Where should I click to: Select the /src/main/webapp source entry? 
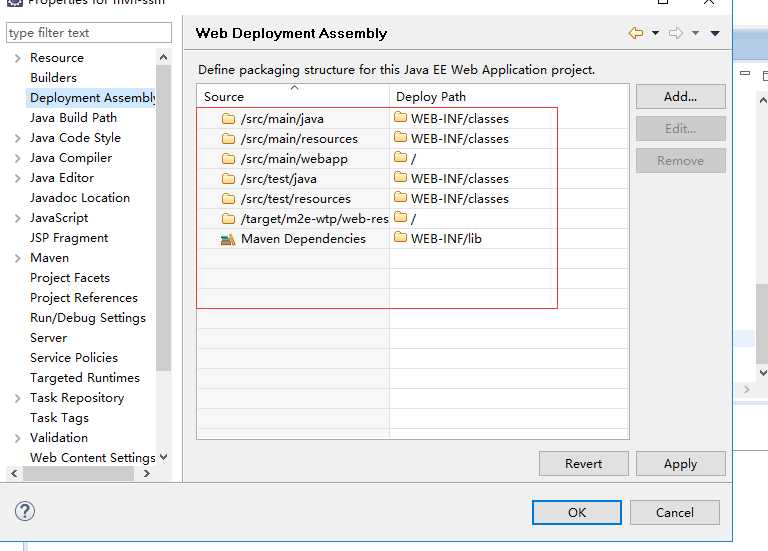click(x=294, y=159)
